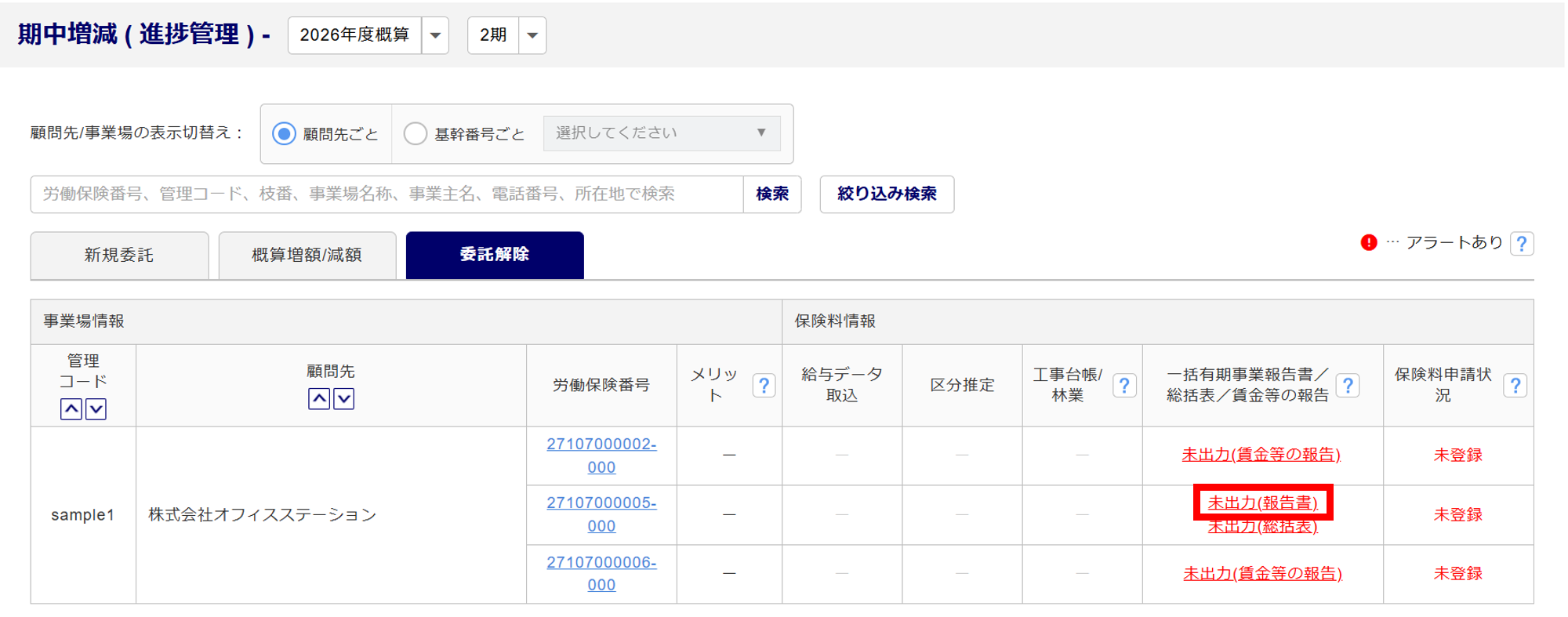Open help icon beside 工事台帳/林業 column

point(1124,386)
